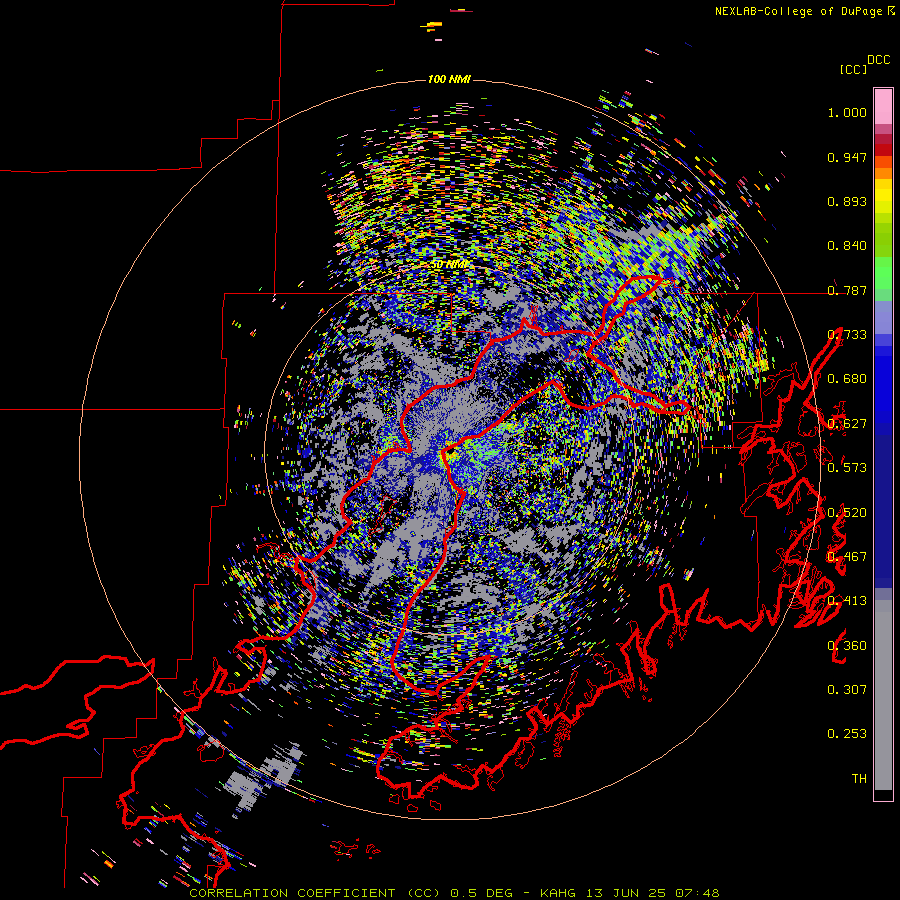
Task: Click the 0.680 legend value
Action: (x=847, y=379)
